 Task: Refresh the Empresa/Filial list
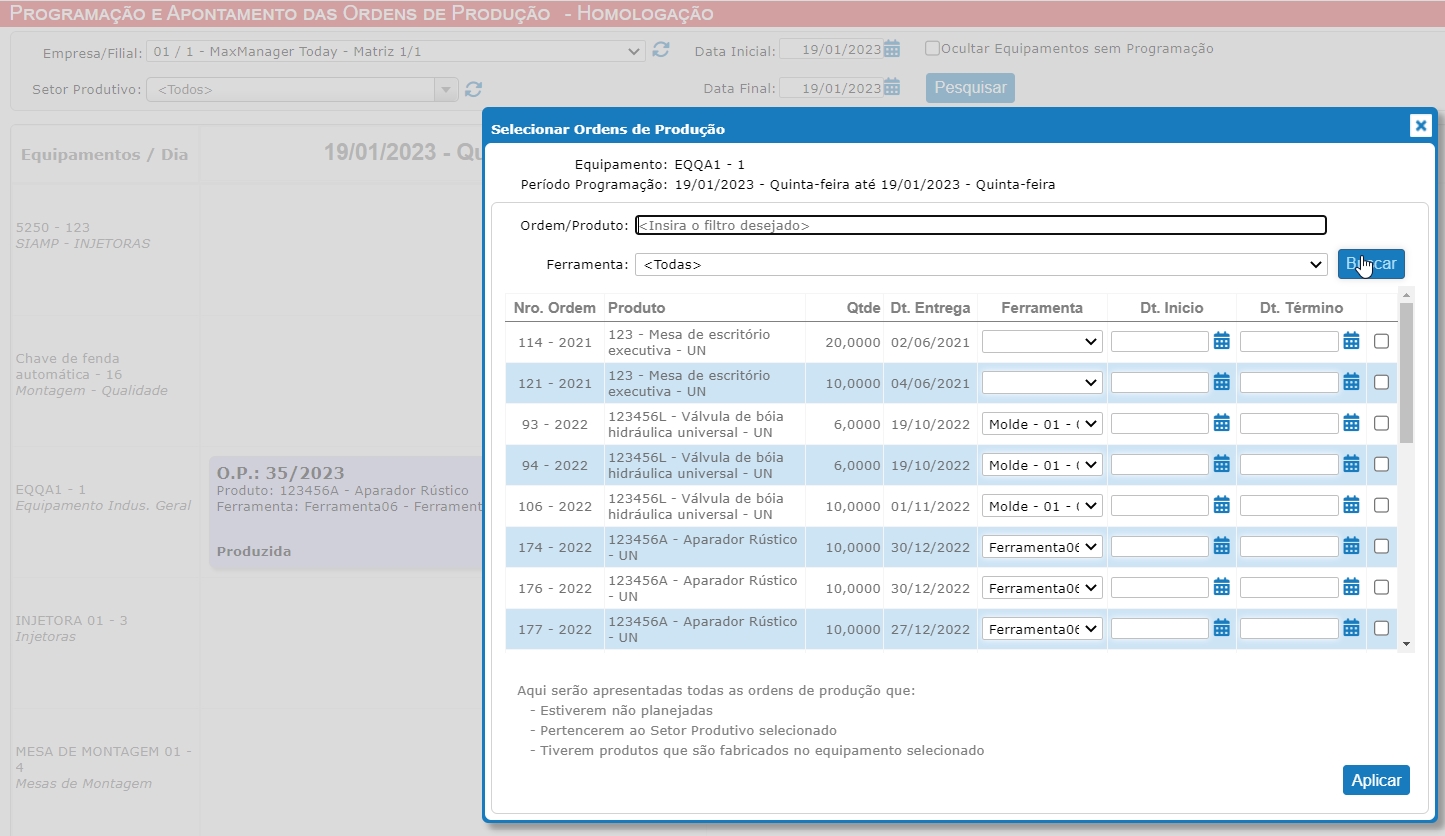[x=661, y=50]
